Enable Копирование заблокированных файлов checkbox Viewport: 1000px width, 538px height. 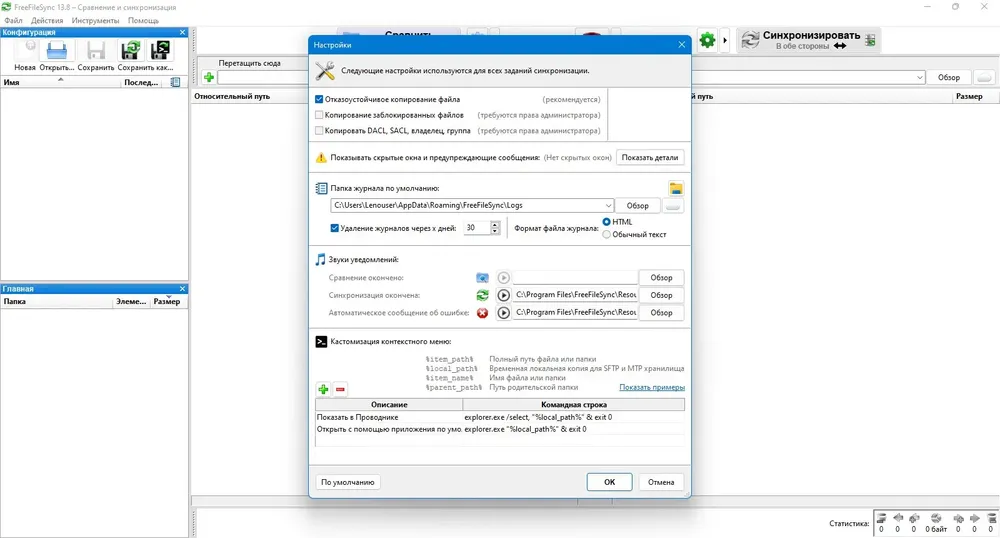(x=319, y=115)
